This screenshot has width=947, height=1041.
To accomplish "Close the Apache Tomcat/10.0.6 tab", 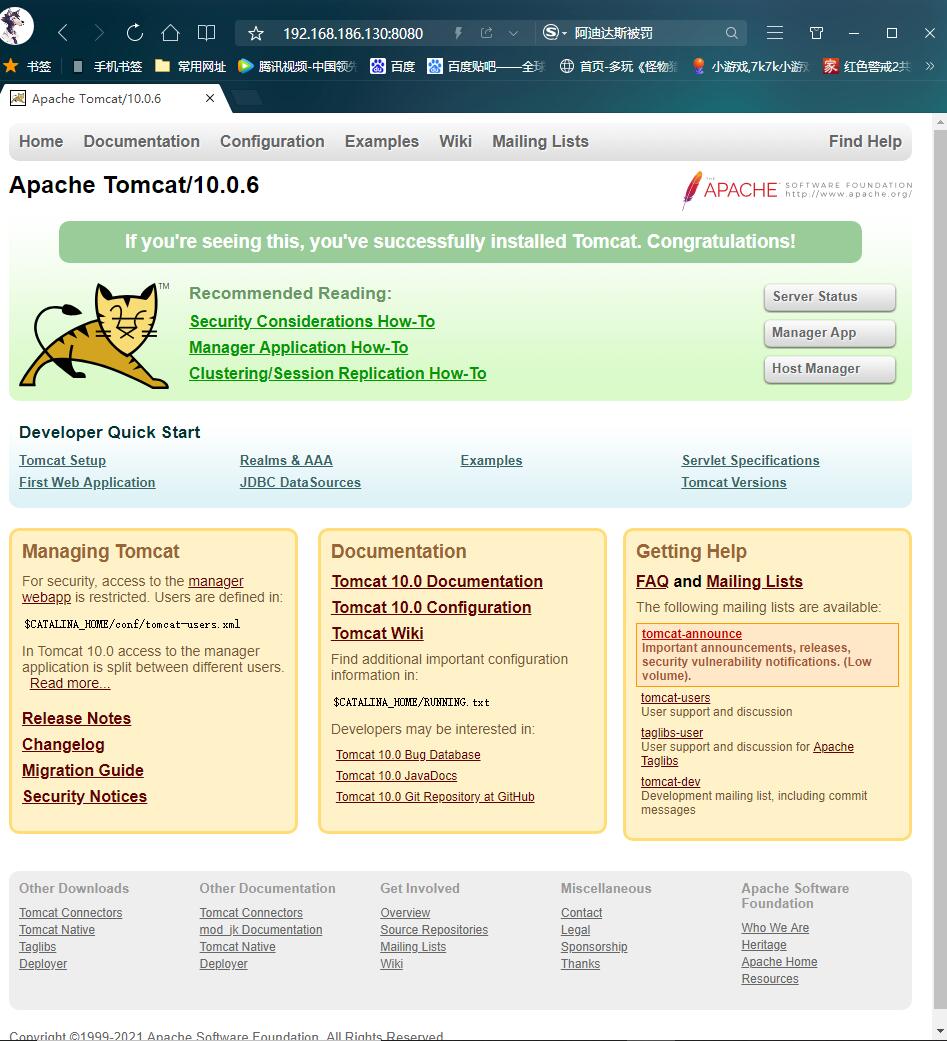I will tap(210, 98).
